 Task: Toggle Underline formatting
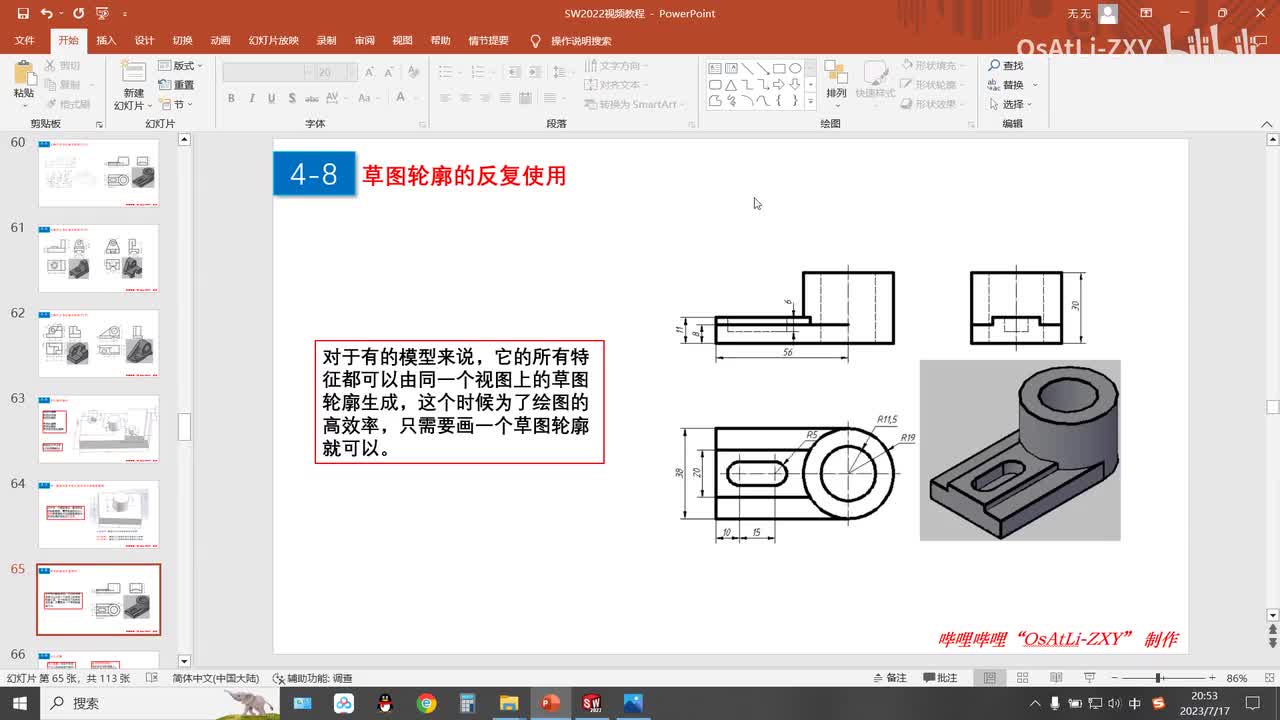[x=271, y=98]
